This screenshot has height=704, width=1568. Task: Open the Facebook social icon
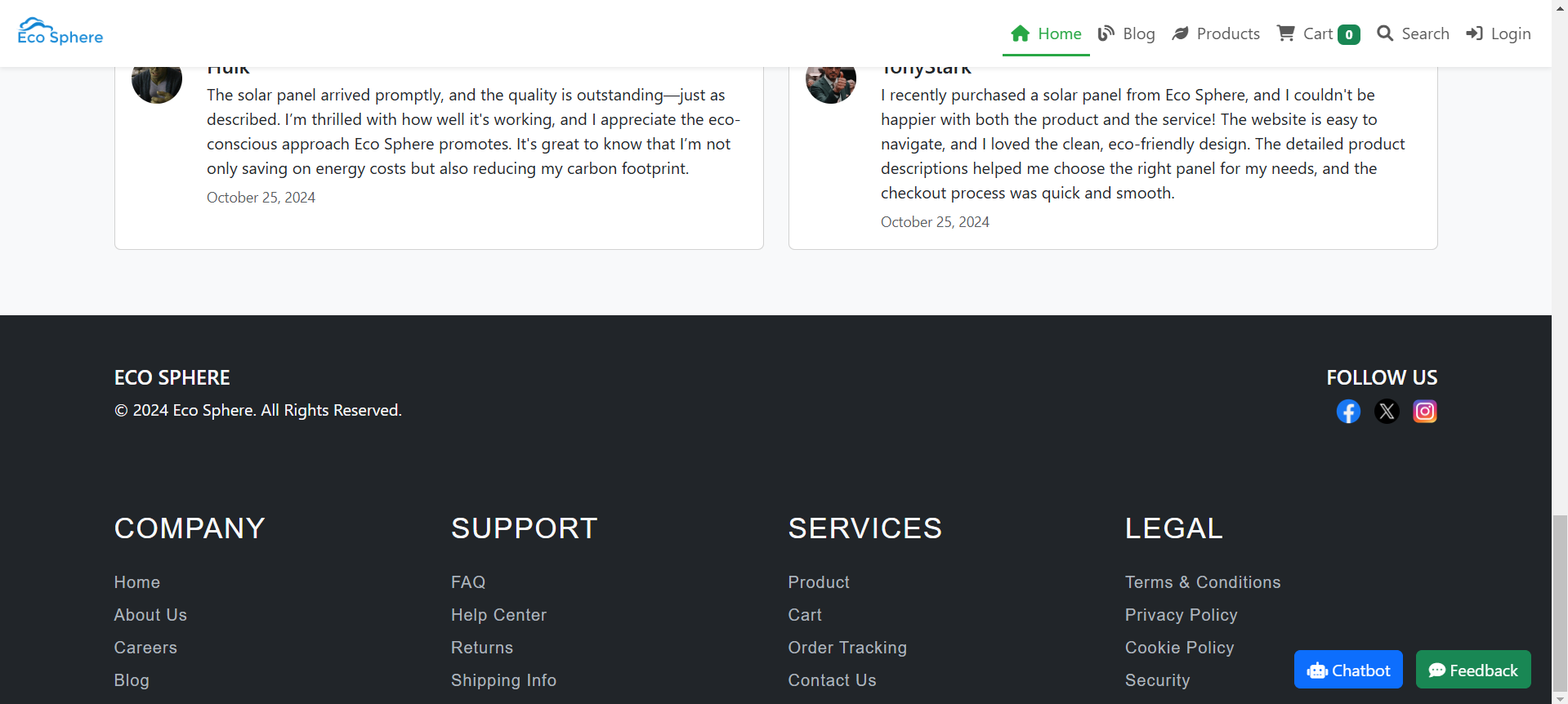point(1348,412)
